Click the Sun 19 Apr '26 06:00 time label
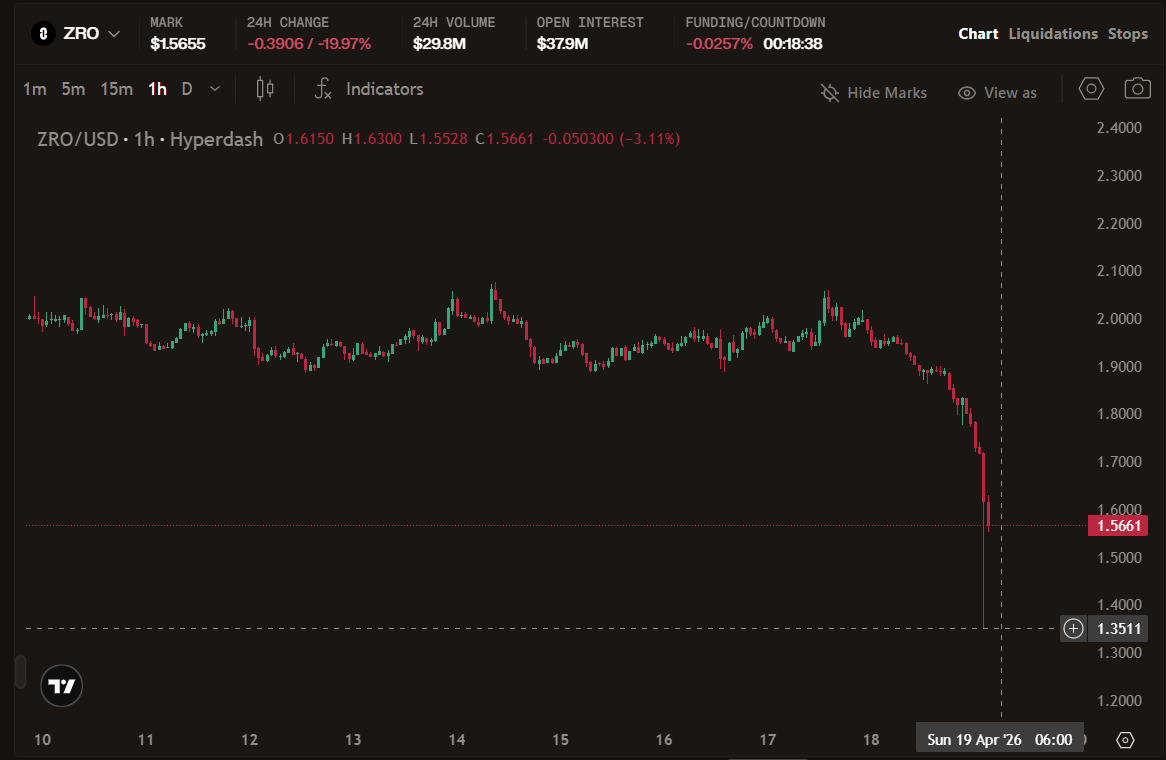This screenshot has height=760, width=1166. (x=999, y=740)
